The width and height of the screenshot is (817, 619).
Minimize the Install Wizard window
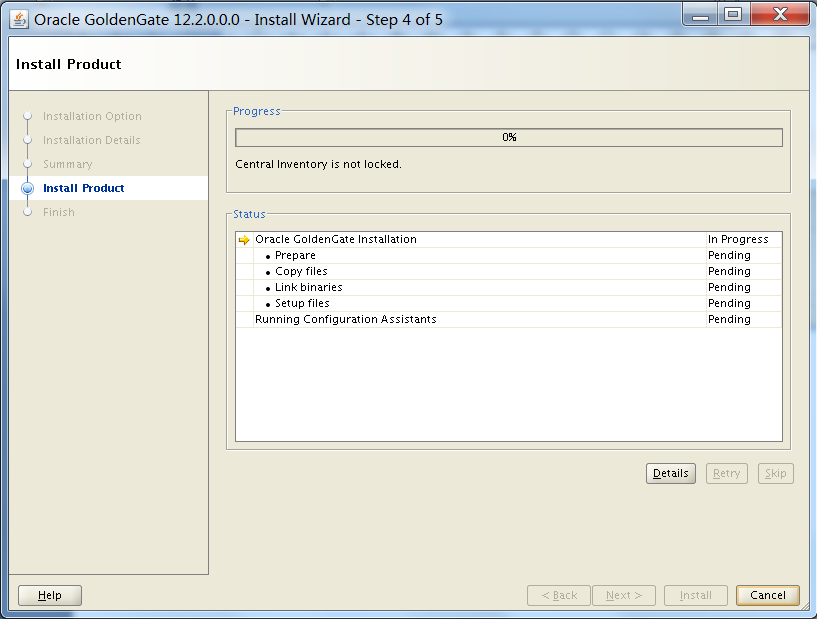click(700, 15)
